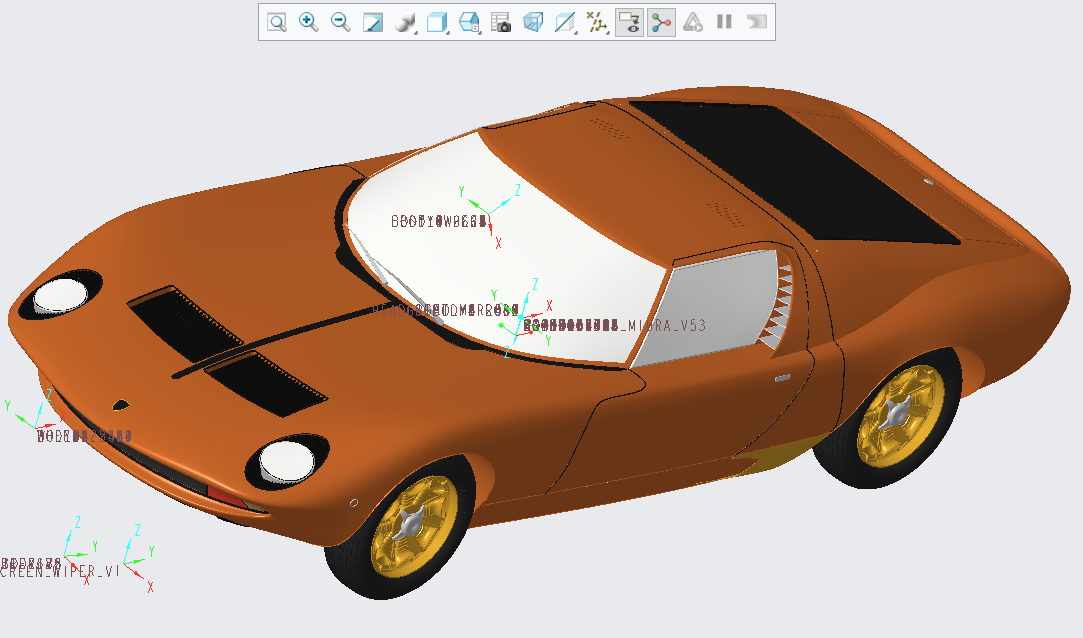
Task: Select the _MIURA_V53 coordinate label
Action: (664, 325)
